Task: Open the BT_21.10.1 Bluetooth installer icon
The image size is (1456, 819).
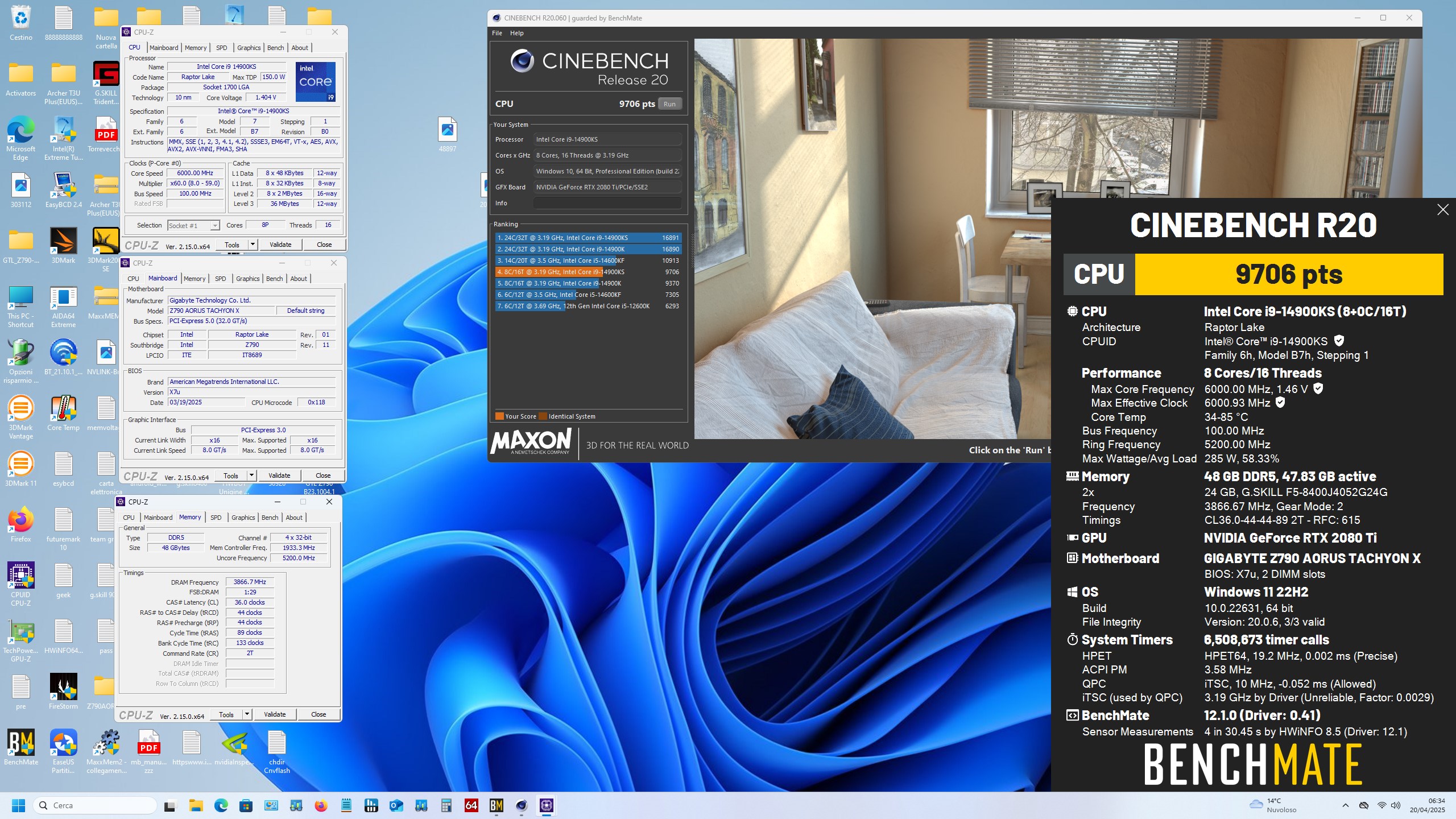Action: [x=63, y=357]
